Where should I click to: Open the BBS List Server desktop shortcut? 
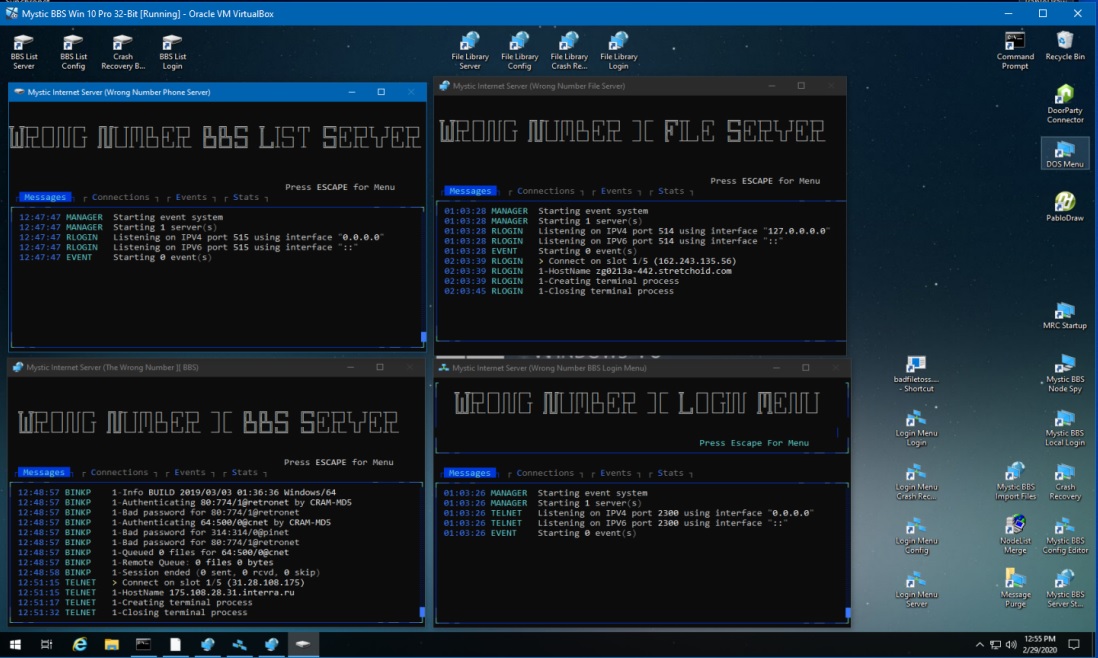coord(24,52)
